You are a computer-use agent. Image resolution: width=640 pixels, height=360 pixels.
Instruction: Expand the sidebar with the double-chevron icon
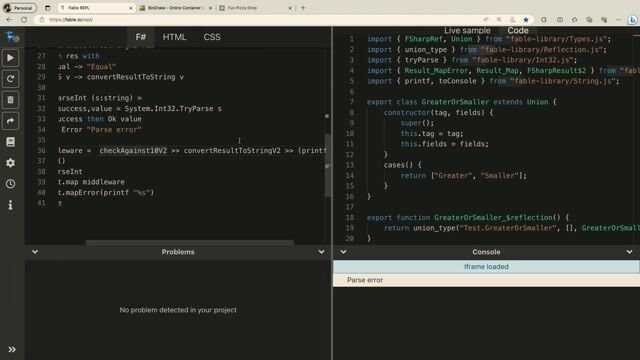(12, 349)
